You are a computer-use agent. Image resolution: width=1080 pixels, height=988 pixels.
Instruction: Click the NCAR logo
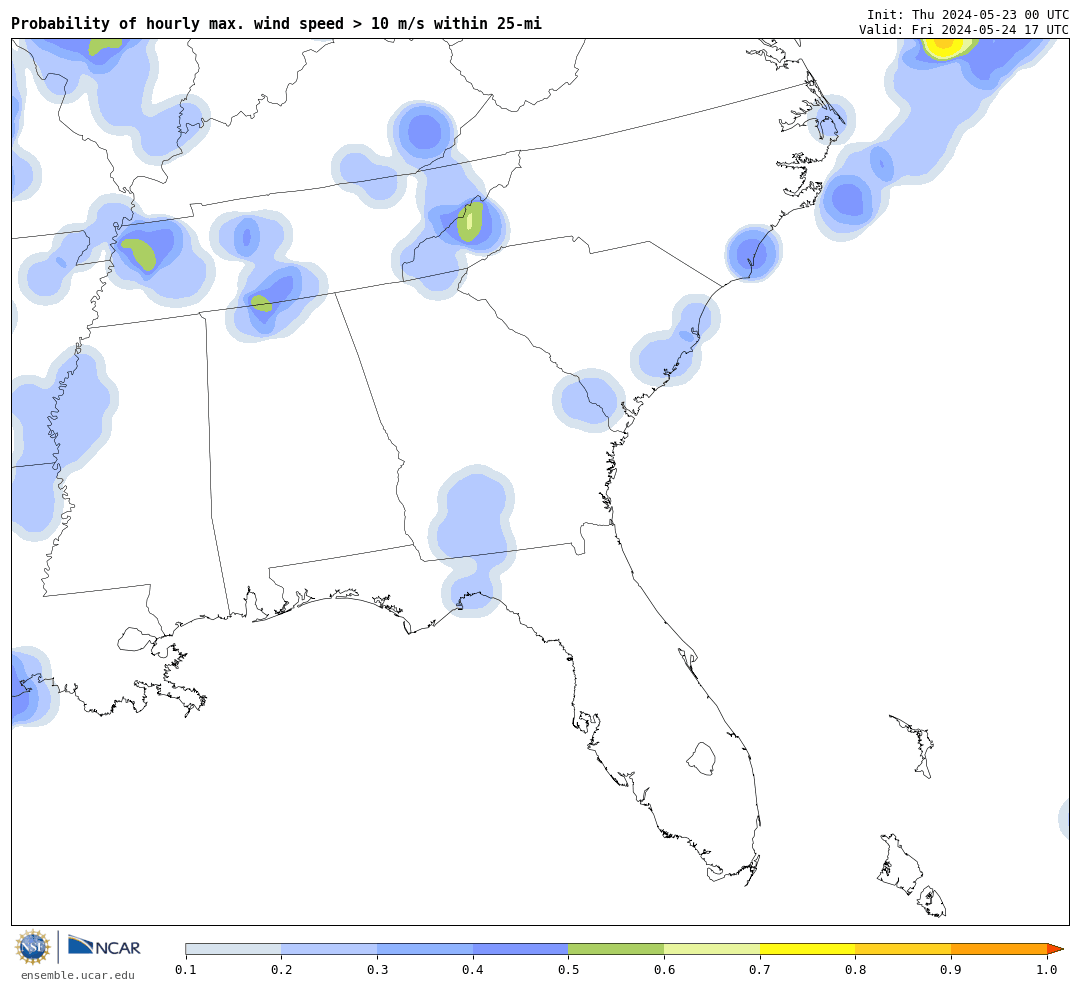104,947
